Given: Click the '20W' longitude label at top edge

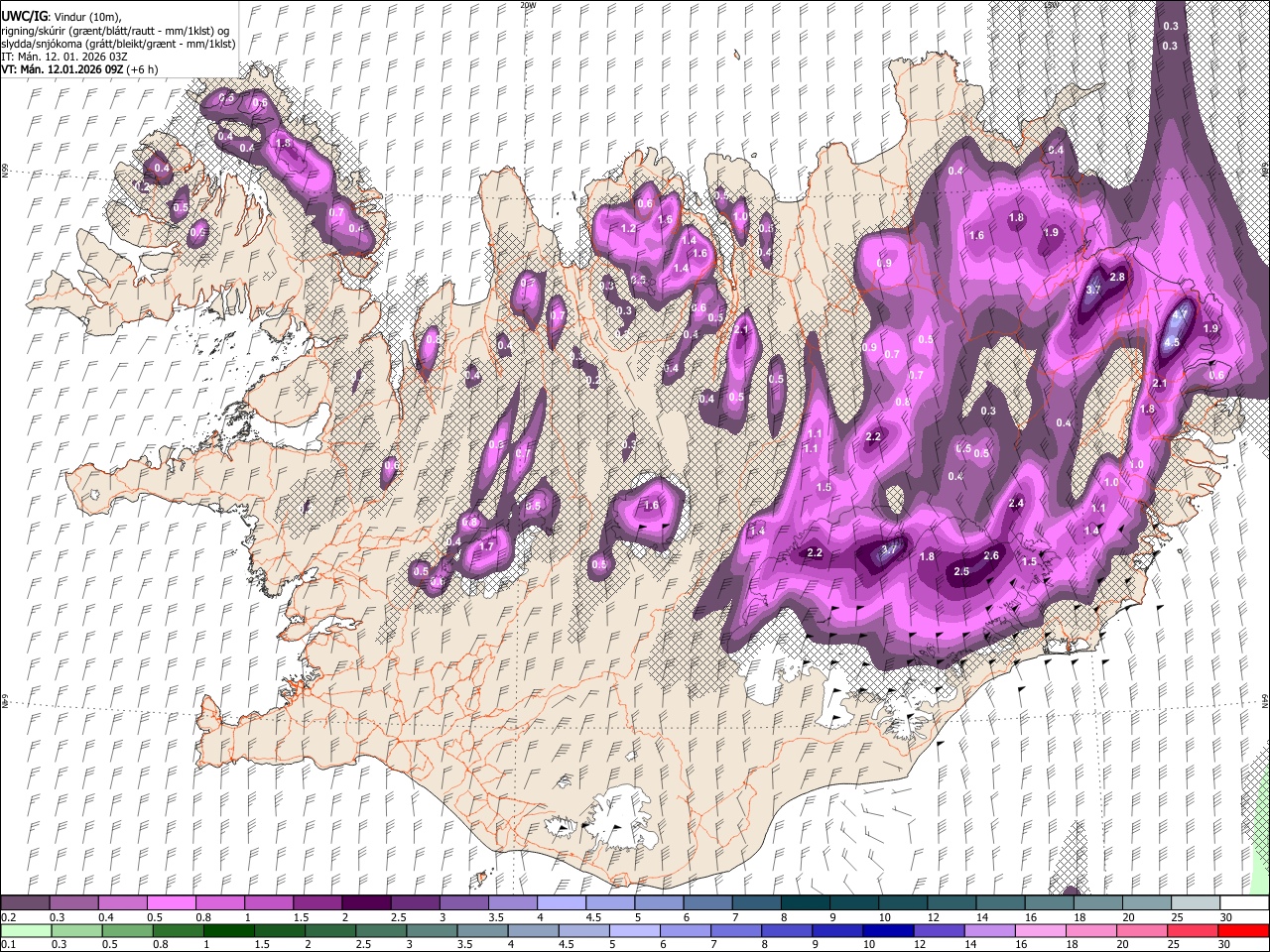Looking at the screenshot, I should (x=528, y=5).
